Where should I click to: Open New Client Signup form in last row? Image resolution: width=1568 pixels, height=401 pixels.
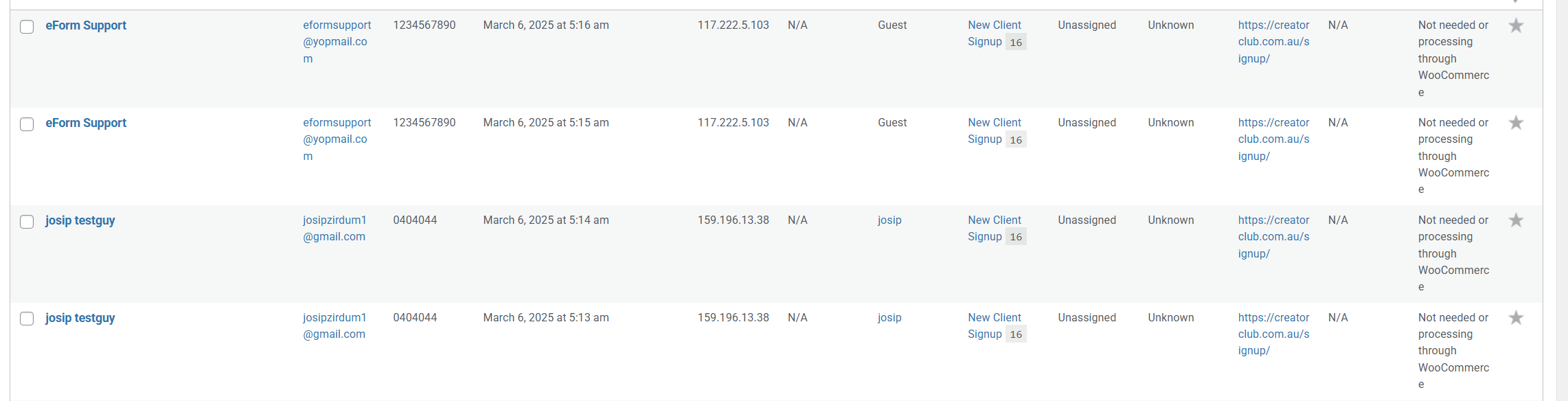[x=994, y=326]
